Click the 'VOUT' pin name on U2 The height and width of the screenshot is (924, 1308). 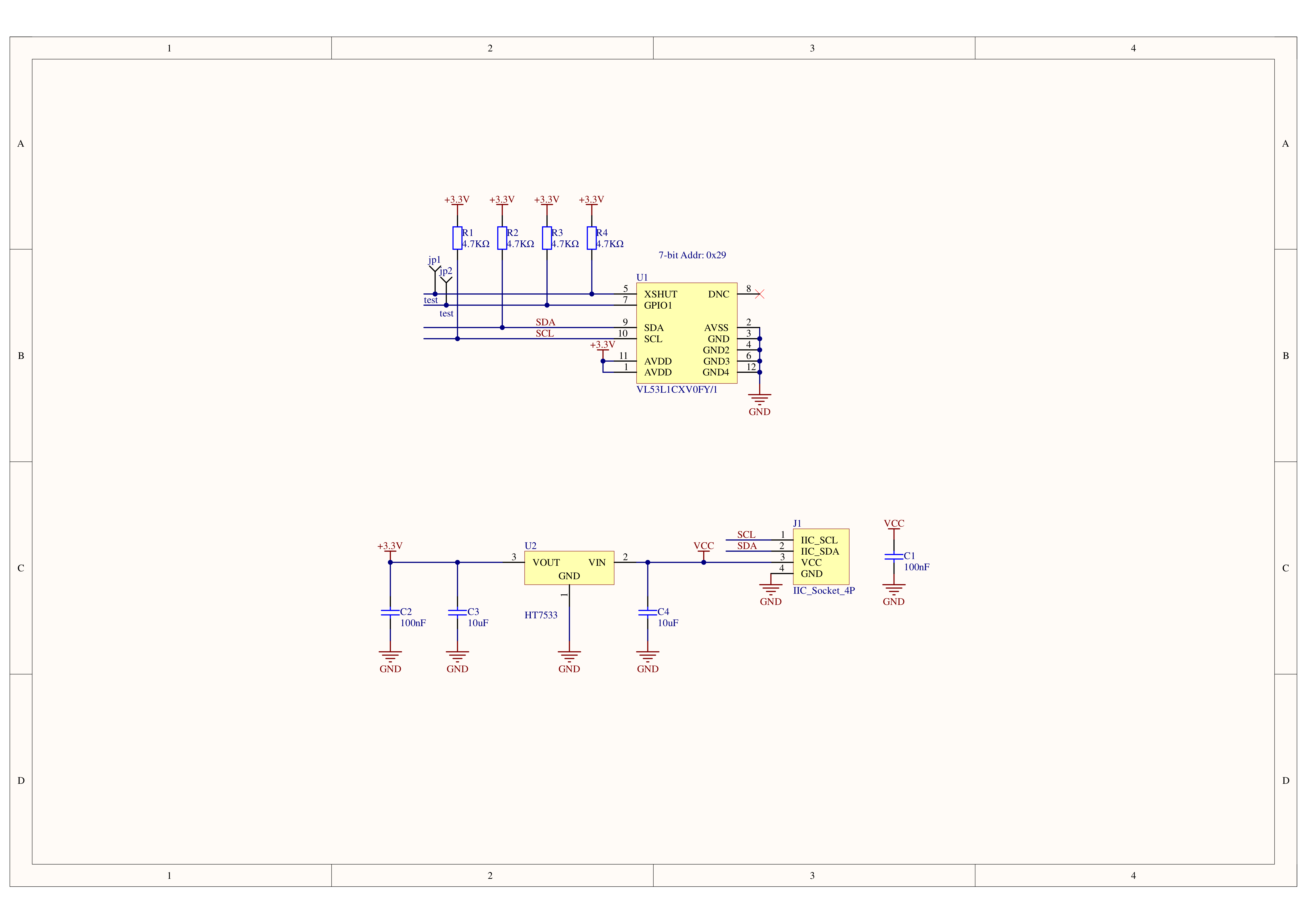(x=546, y=563)
